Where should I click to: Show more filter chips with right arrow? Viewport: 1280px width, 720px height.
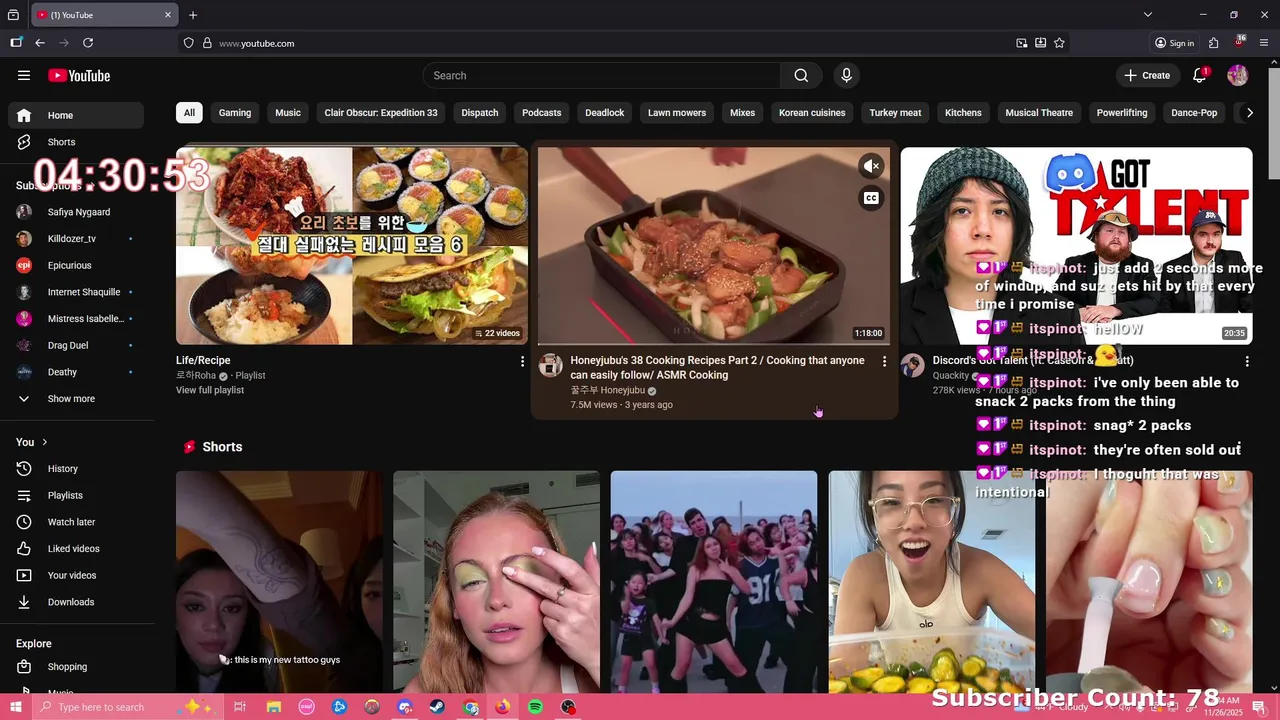[x=1248, y=113]
